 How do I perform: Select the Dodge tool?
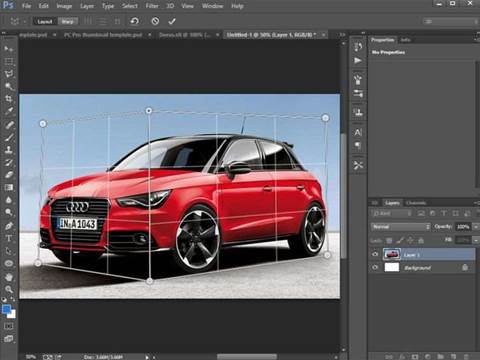(x=8, y=212)
